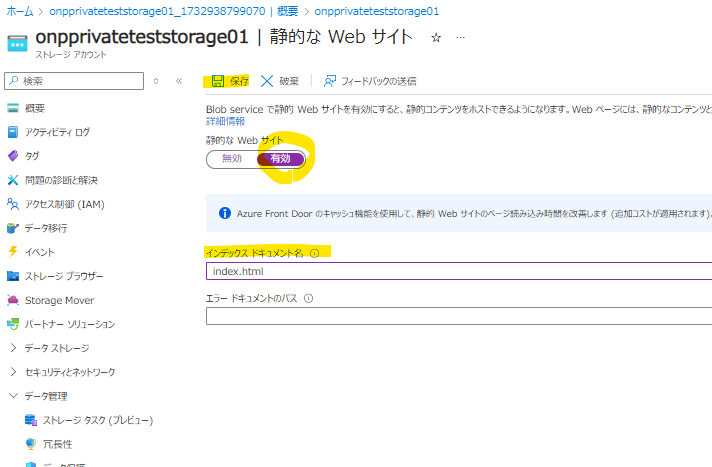Click the 保存 button label

tap(239, 81)
